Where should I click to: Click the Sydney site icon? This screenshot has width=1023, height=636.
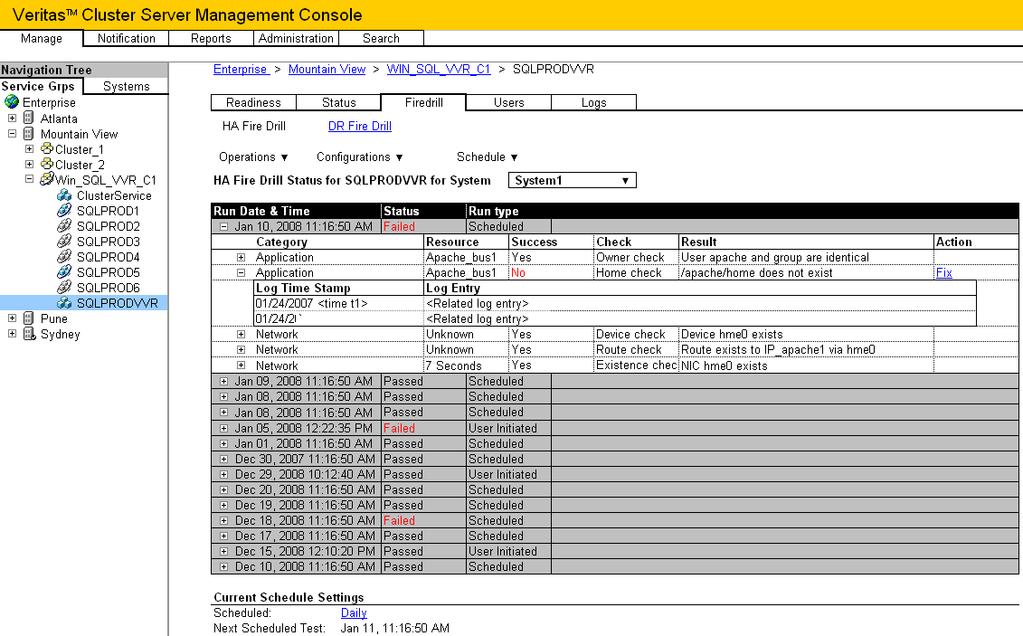(29, 333)
